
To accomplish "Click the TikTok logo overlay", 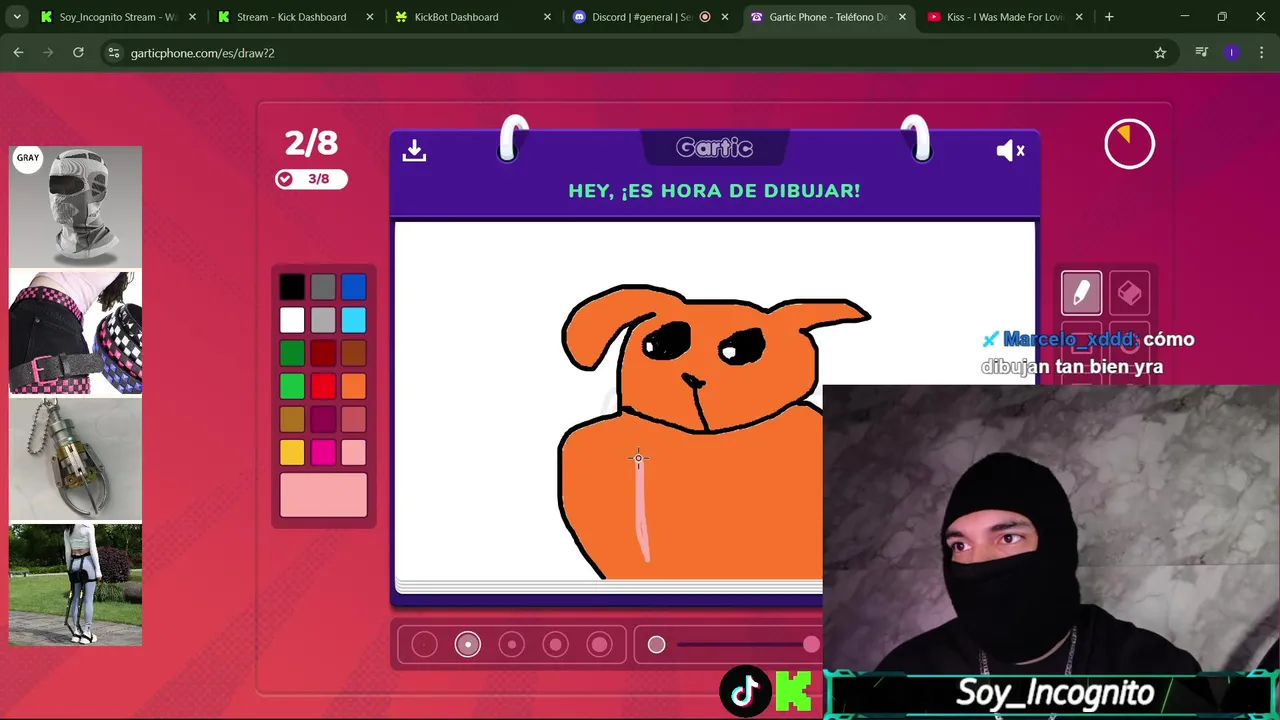I will pyautogui.click(x=745, y=691).
